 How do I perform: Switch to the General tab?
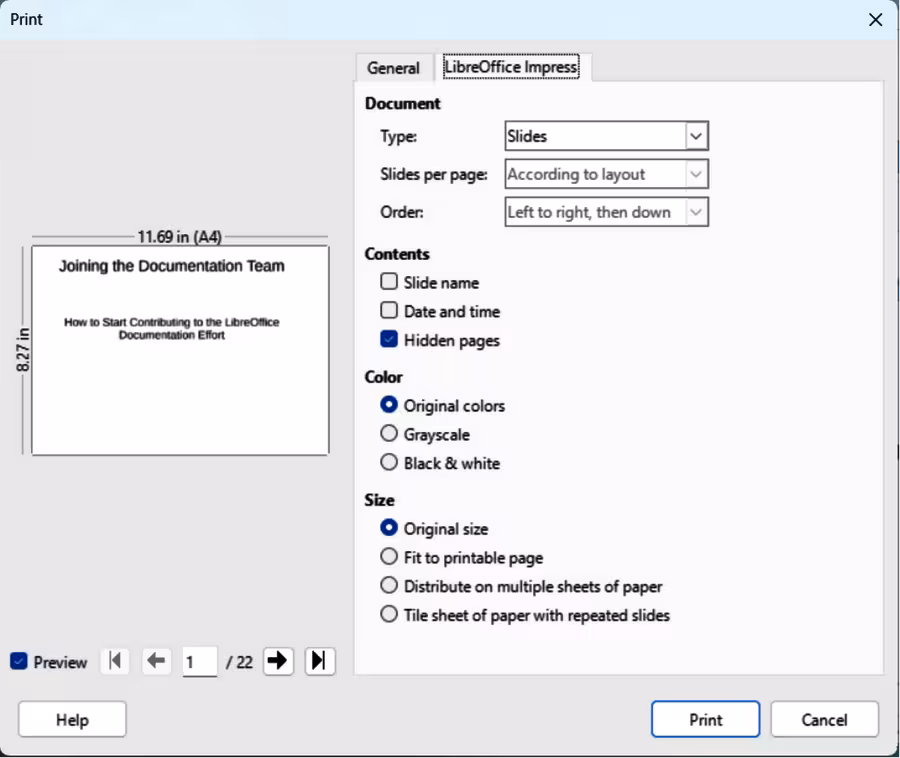tap(393, 68)
